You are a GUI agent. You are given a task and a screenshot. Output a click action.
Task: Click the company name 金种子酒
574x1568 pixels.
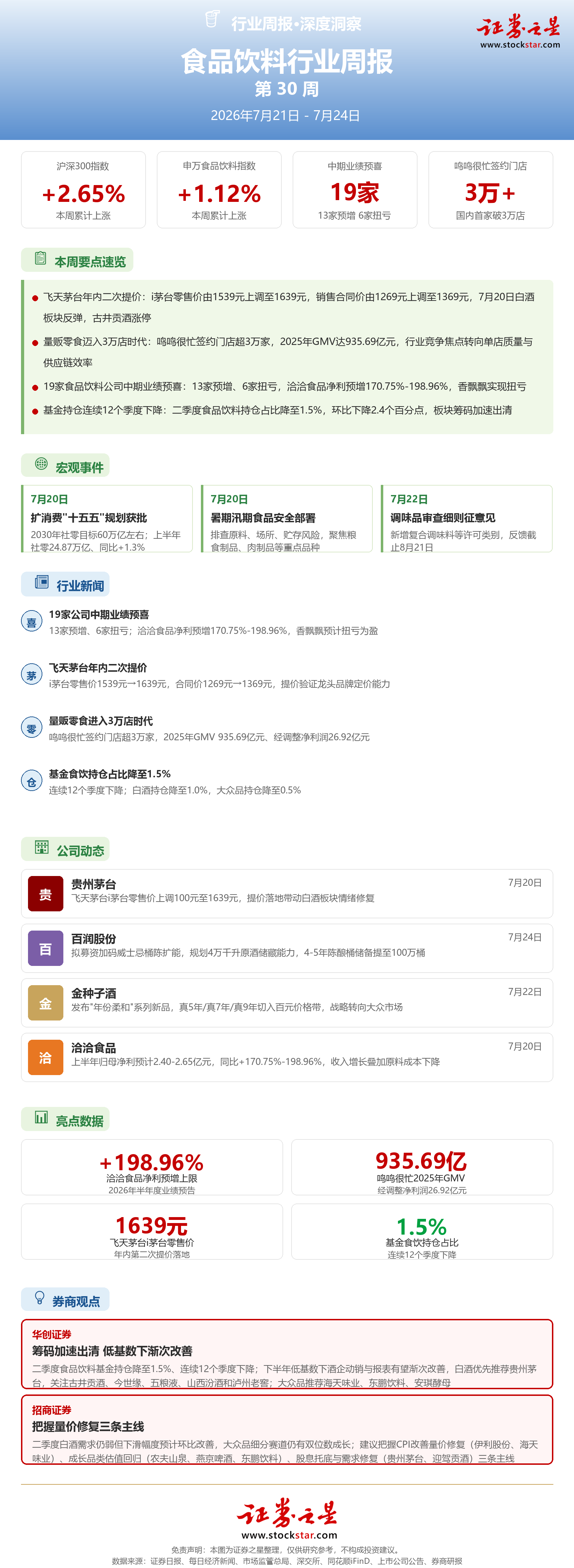(x=94, y=994)
